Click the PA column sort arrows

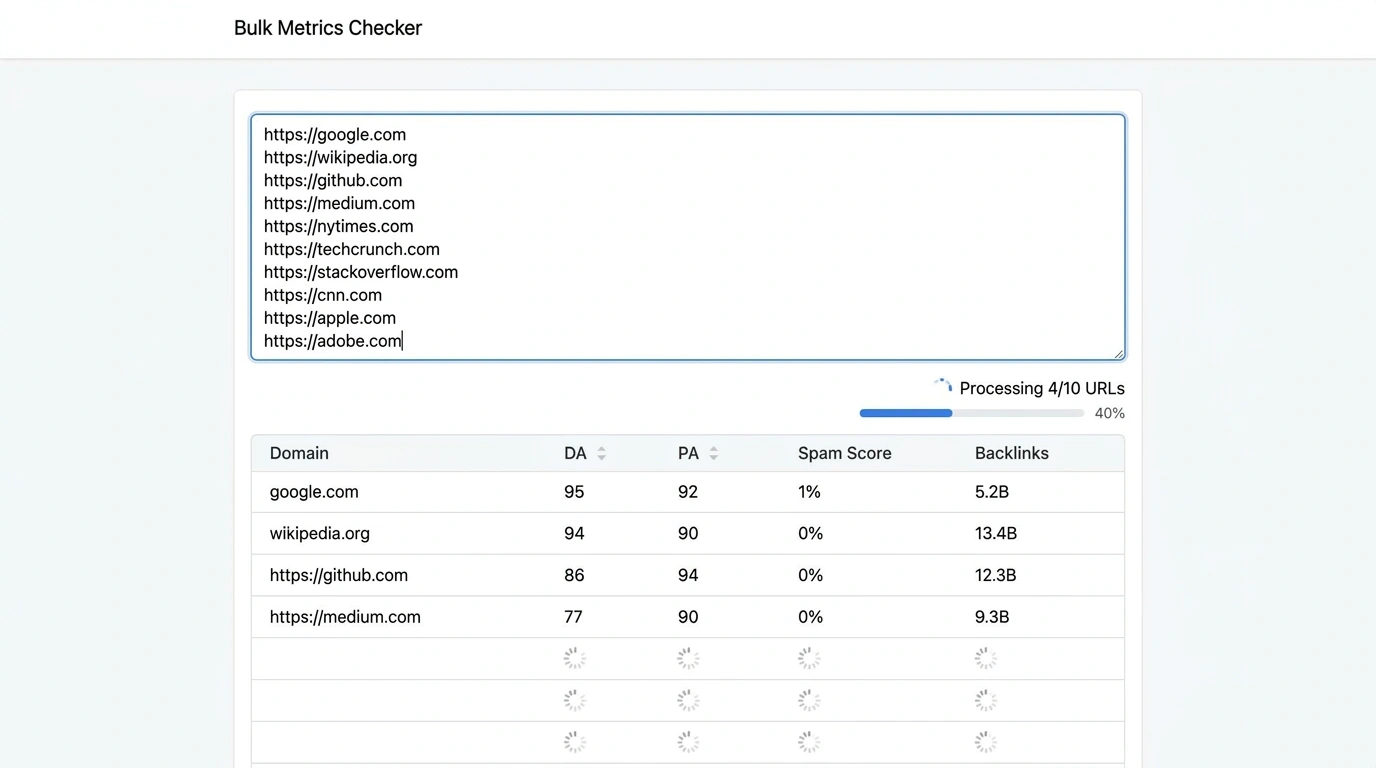click(713, 453)
